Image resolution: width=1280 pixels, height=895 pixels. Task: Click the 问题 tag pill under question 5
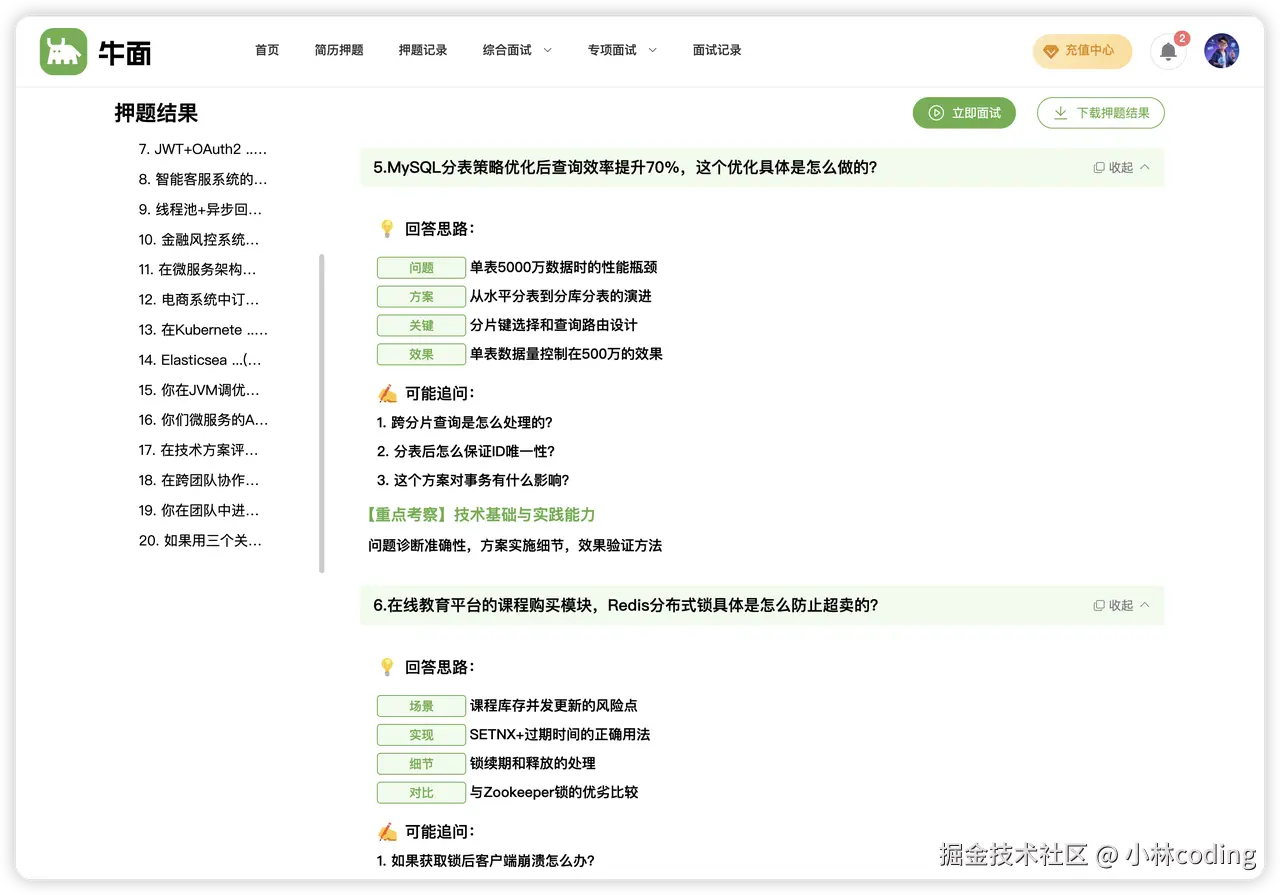(x=420, y=267)
